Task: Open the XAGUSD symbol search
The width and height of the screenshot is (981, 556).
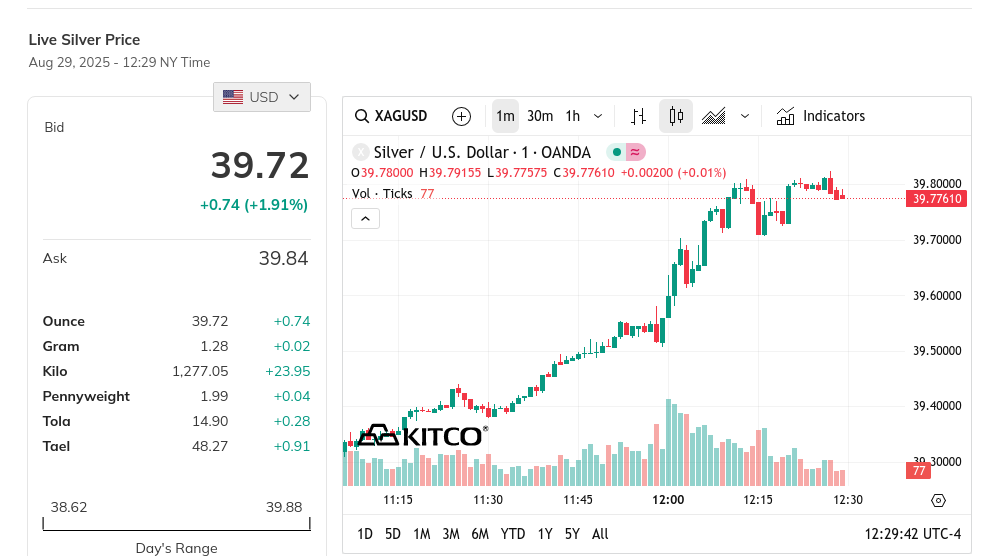Action: pyautogui.click(x=391, y=116)
